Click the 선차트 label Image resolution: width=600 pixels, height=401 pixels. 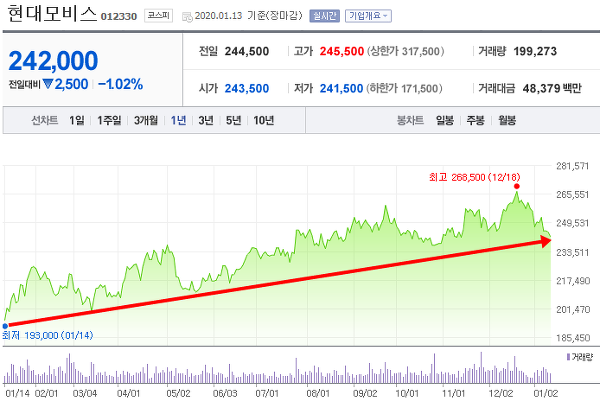[44, 121]
